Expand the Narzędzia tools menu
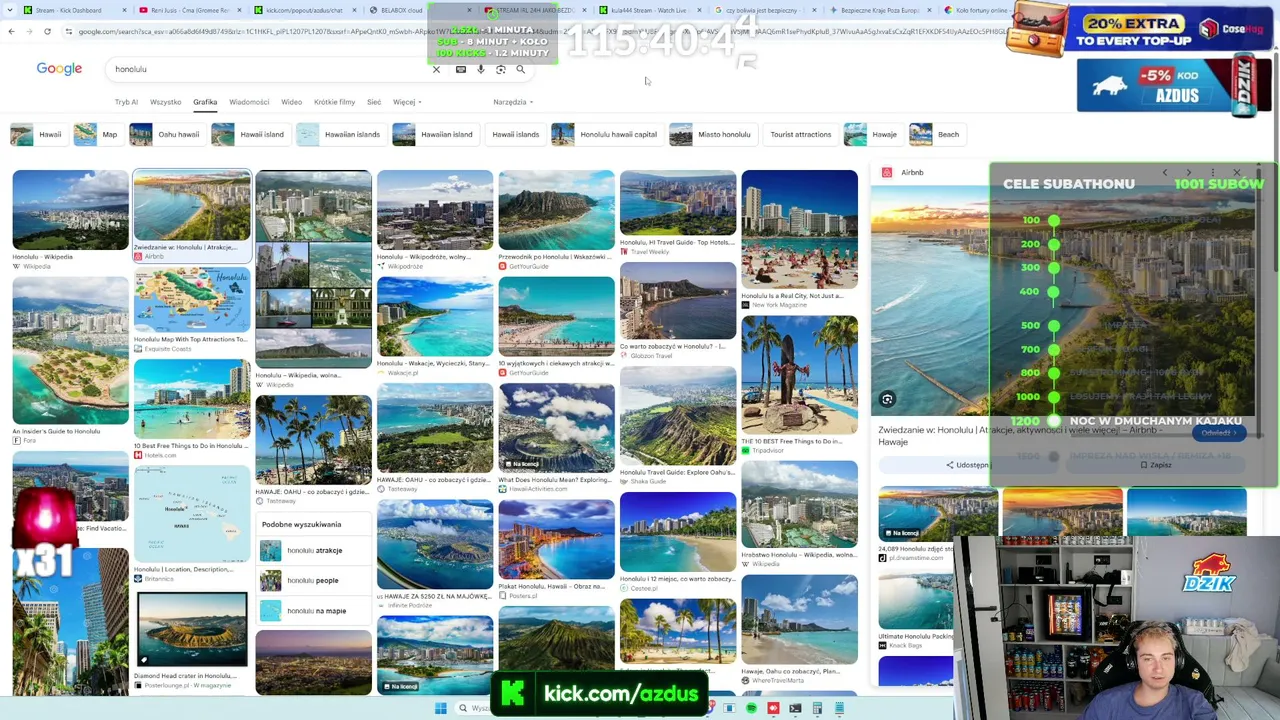 [x=513, y=102]
